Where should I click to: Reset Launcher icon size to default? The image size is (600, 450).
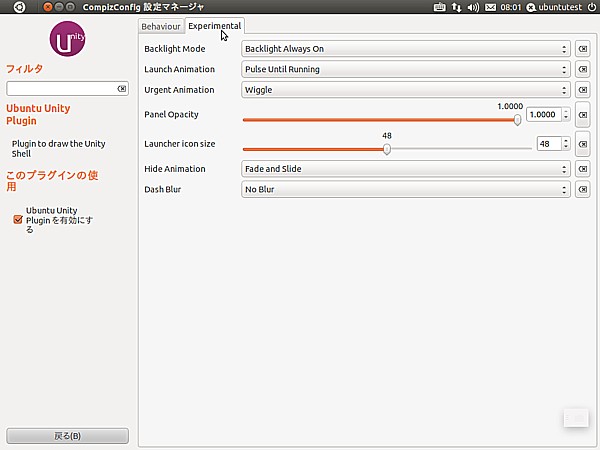(x=583, y=144)
